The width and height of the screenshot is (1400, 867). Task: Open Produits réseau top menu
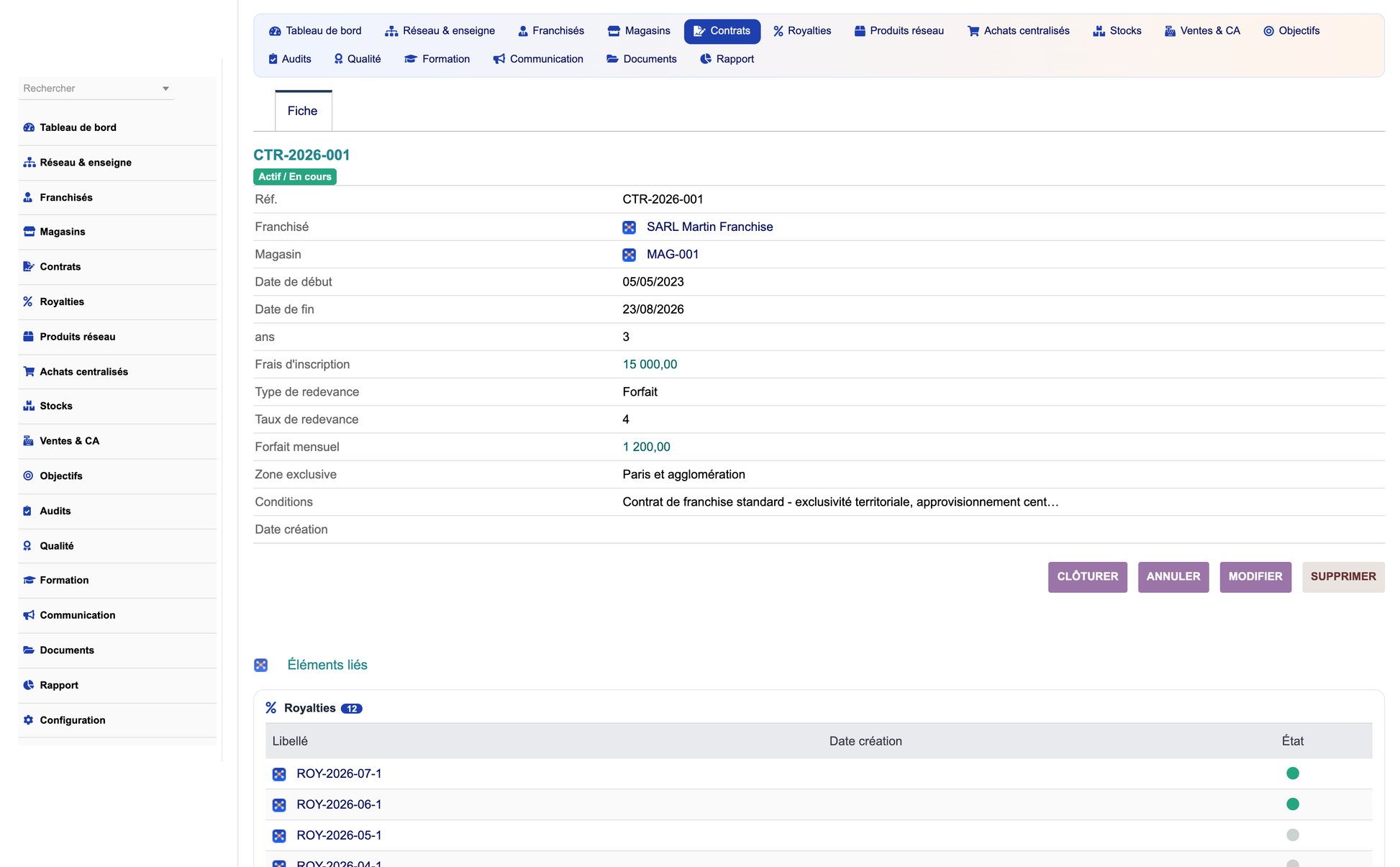pyautogui.click(x=899, y=31)
